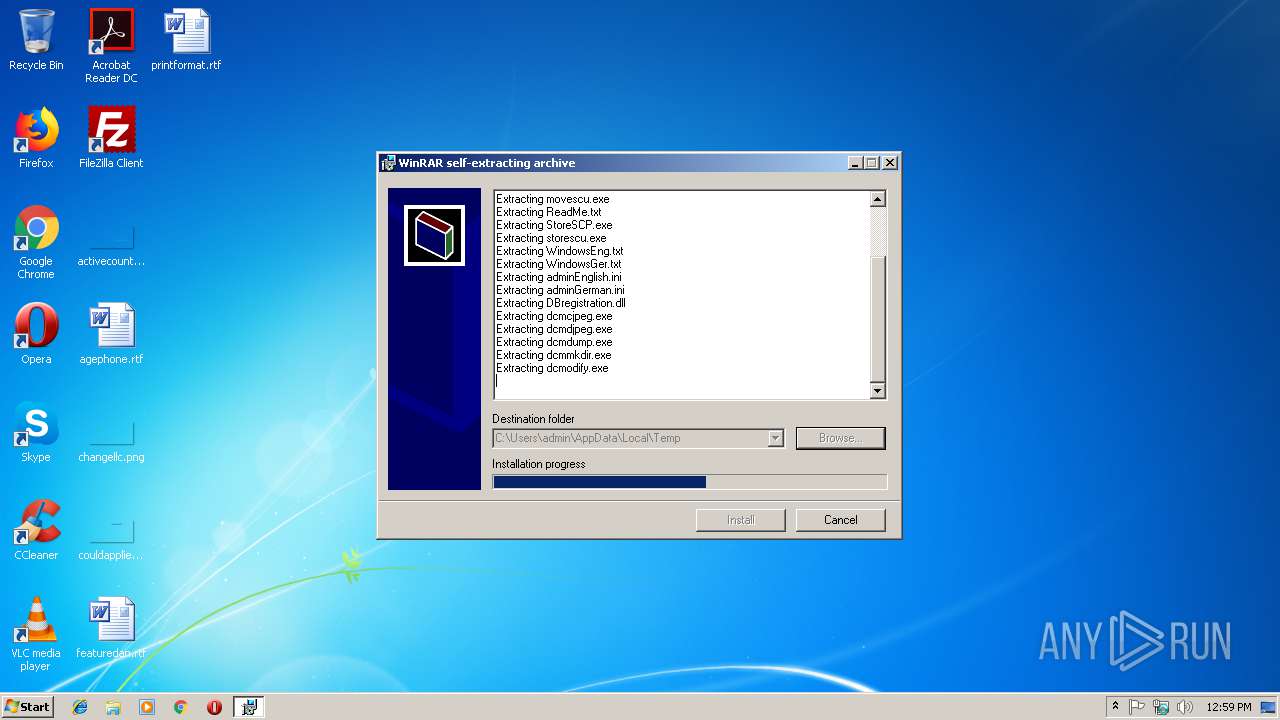Open VLC media player shortcut

36,634
